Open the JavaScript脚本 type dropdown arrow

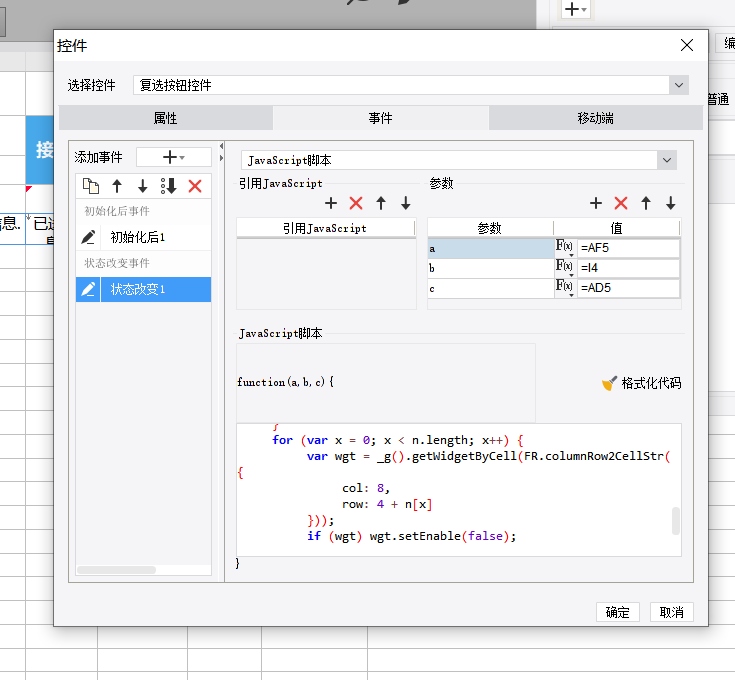pyautogui.click(x=667, y=160)
